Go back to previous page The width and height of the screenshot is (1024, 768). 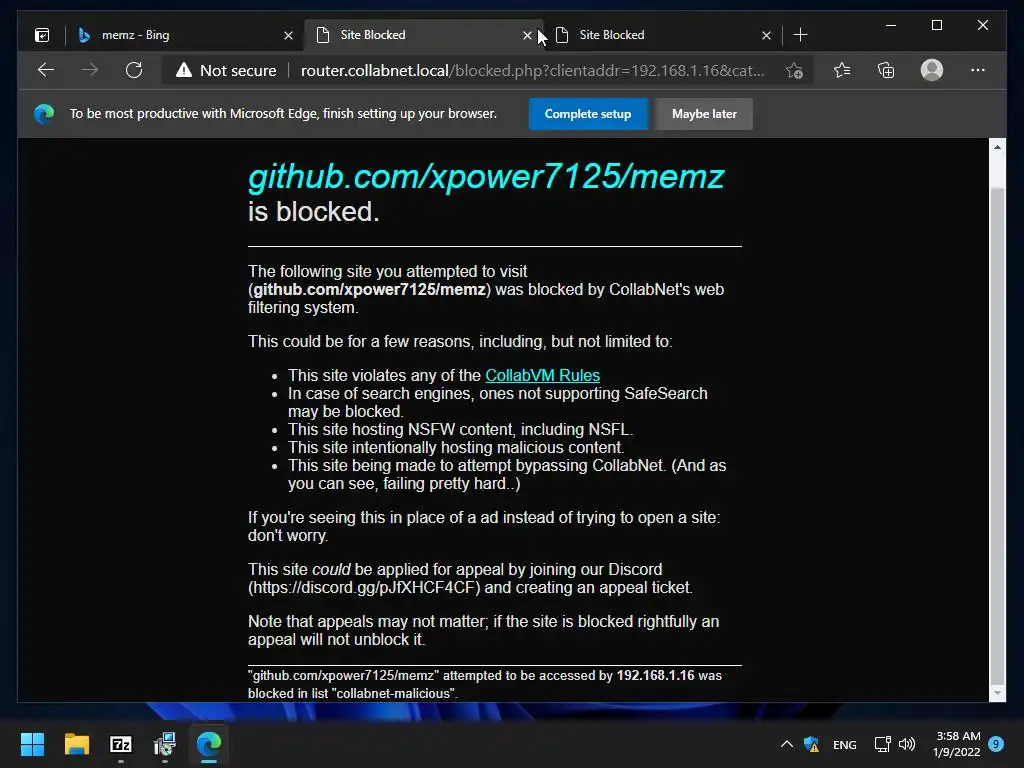pos(46,70)
